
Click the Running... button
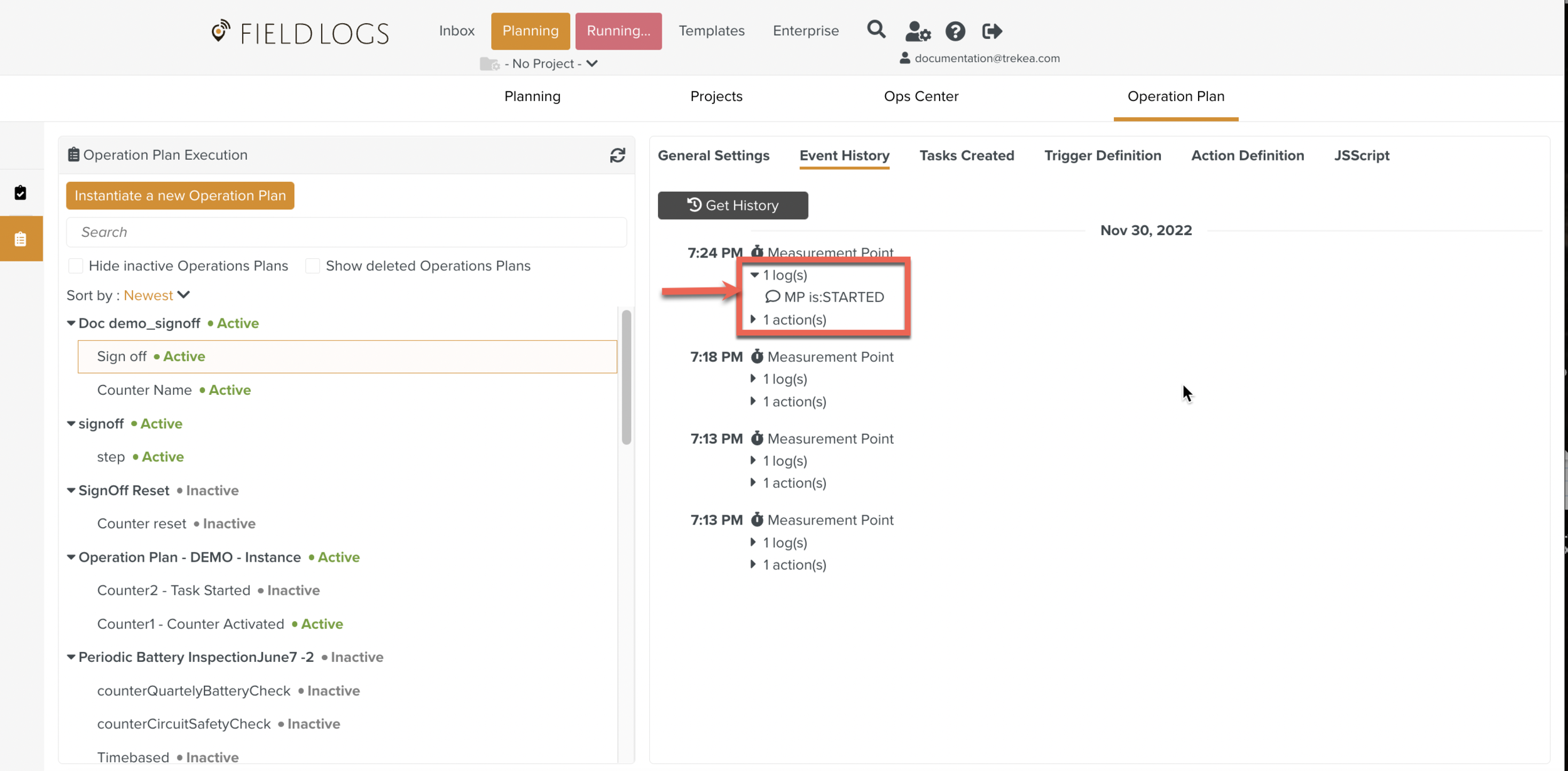(x=618, y=31)
